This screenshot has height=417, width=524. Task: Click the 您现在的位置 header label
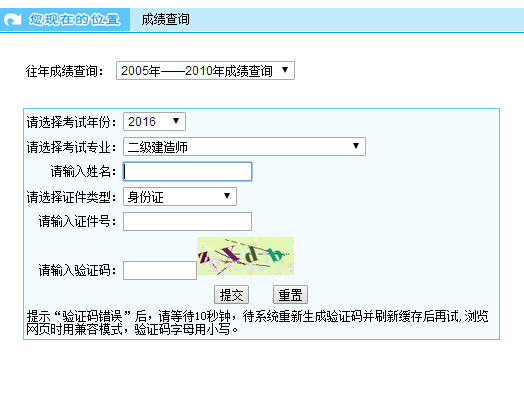(x=74, y=19)
